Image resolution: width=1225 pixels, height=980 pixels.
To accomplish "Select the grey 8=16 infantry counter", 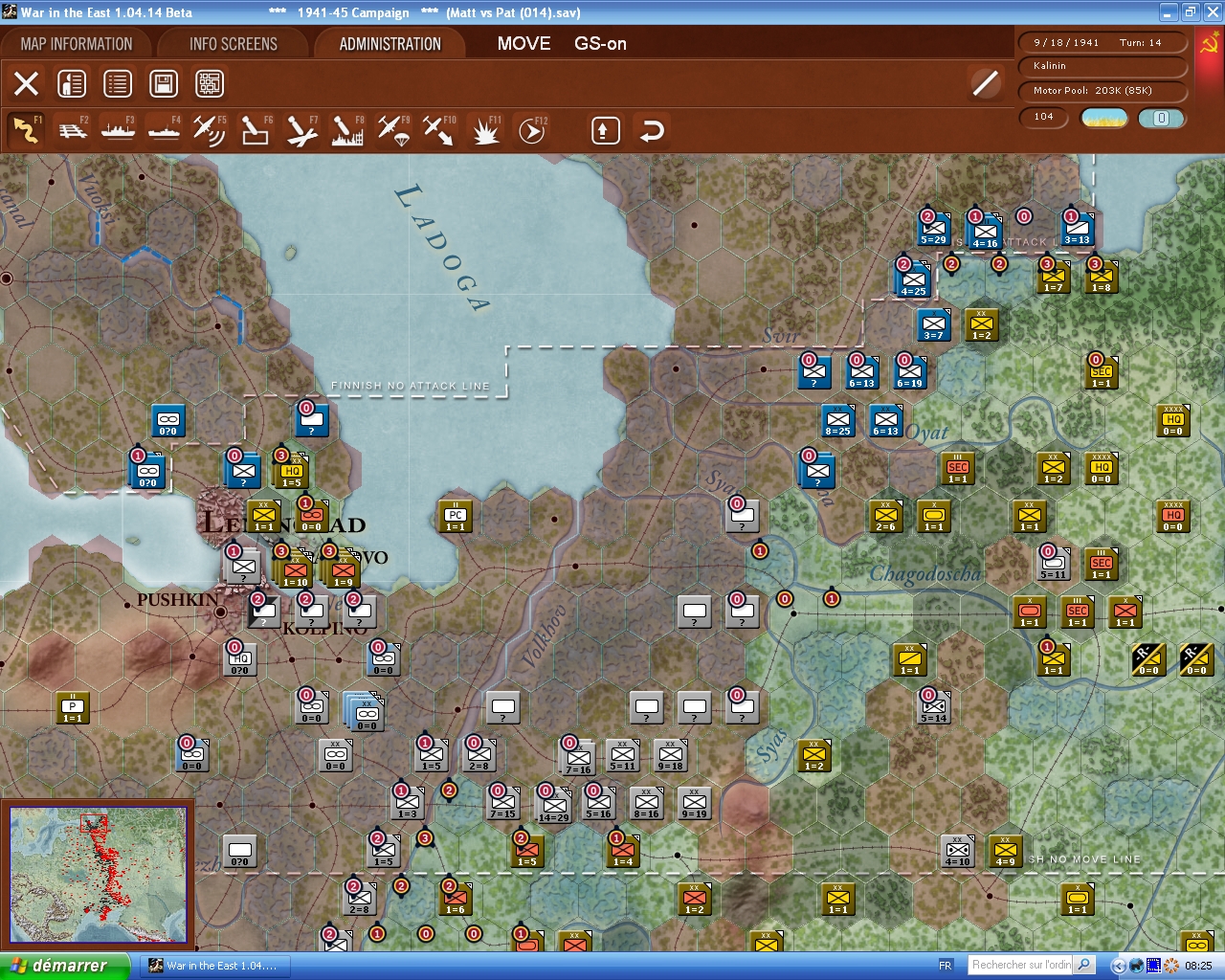I will (647, 803).
